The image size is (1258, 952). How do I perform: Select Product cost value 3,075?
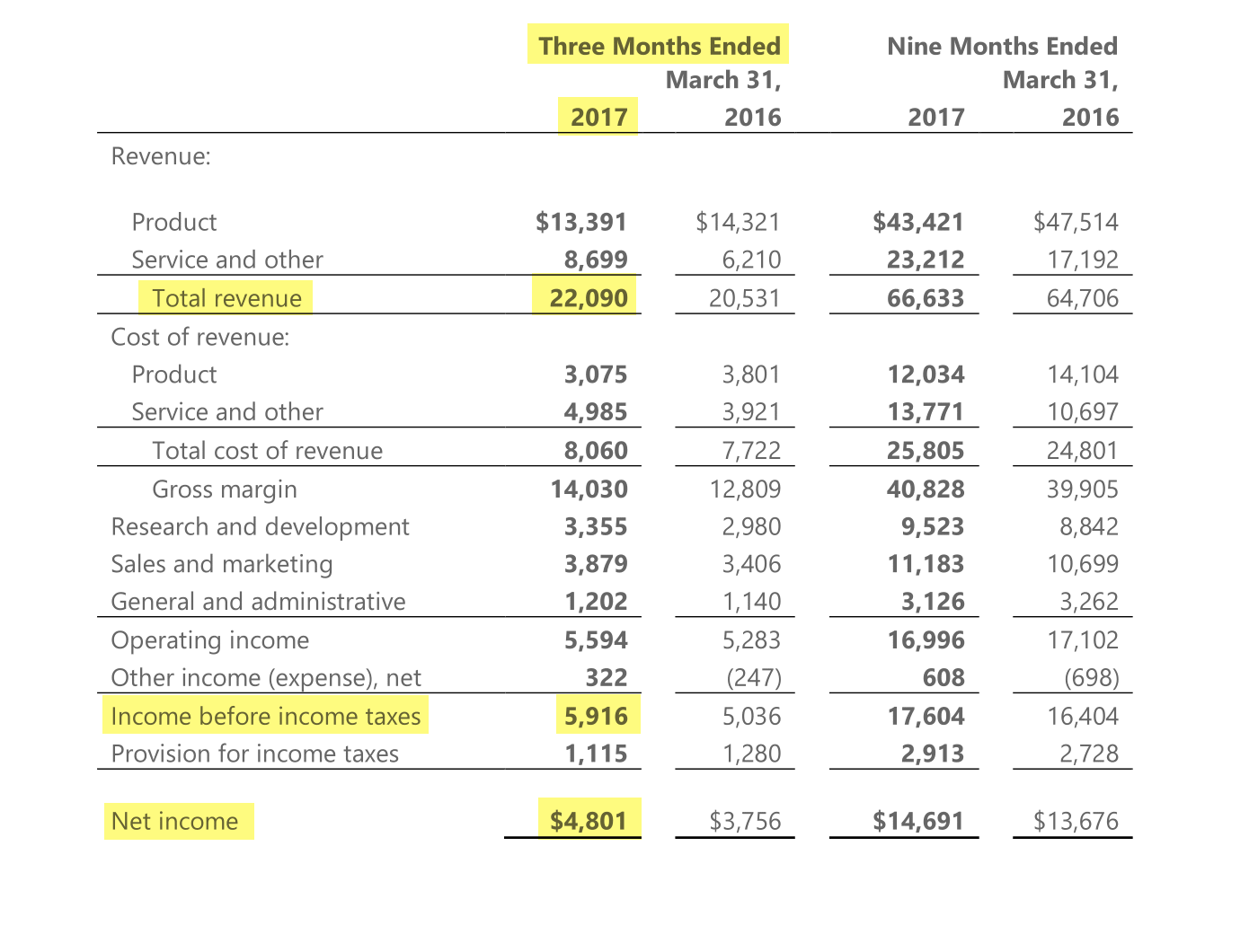(596, 375)
